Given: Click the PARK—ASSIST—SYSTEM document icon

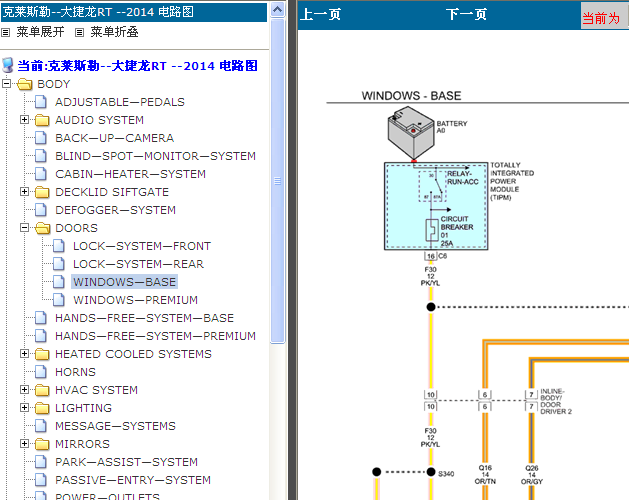Looking at the screenshot, I should (x=41, y=461).
